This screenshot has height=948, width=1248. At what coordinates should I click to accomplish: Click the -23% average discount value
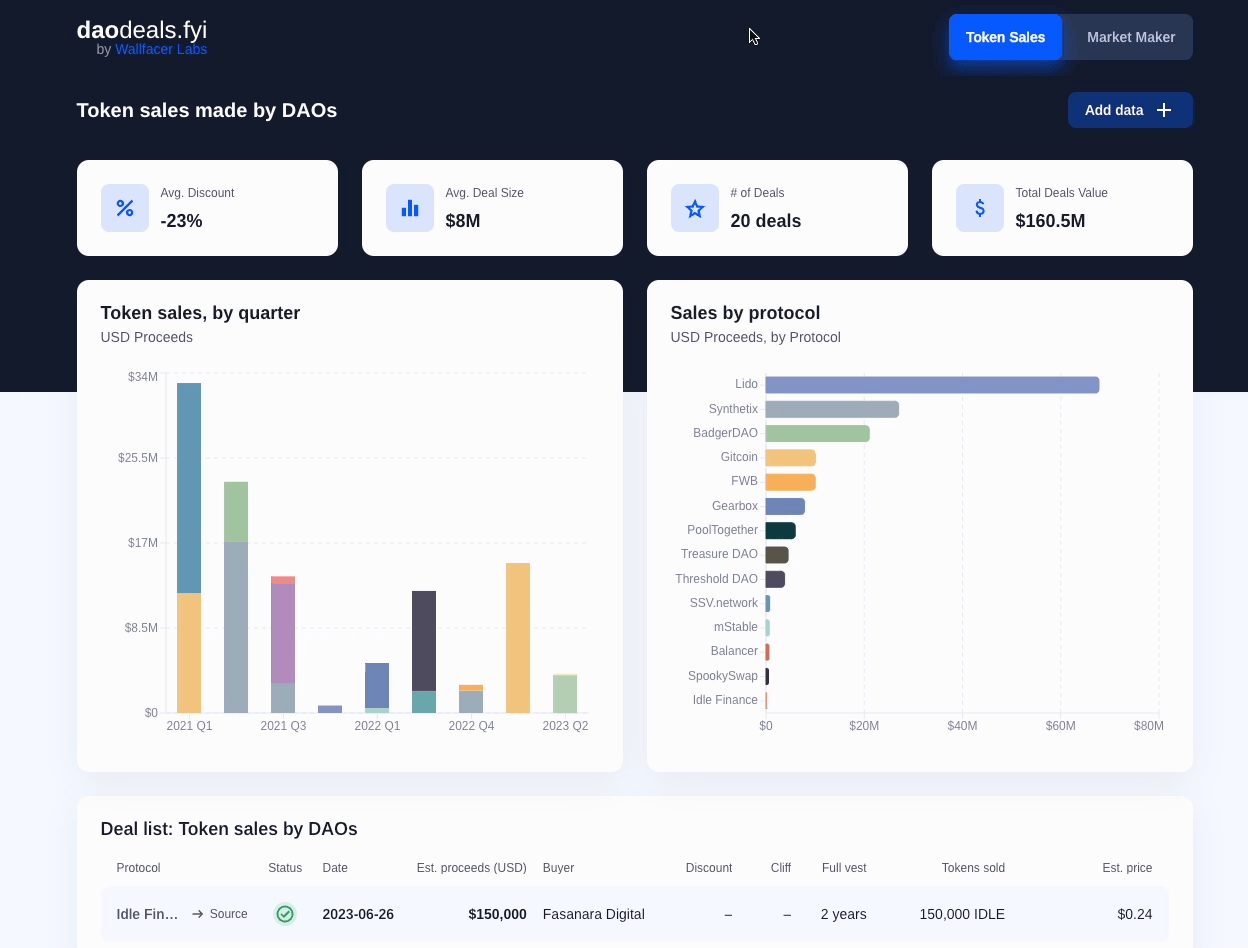[x=182, y=221]
